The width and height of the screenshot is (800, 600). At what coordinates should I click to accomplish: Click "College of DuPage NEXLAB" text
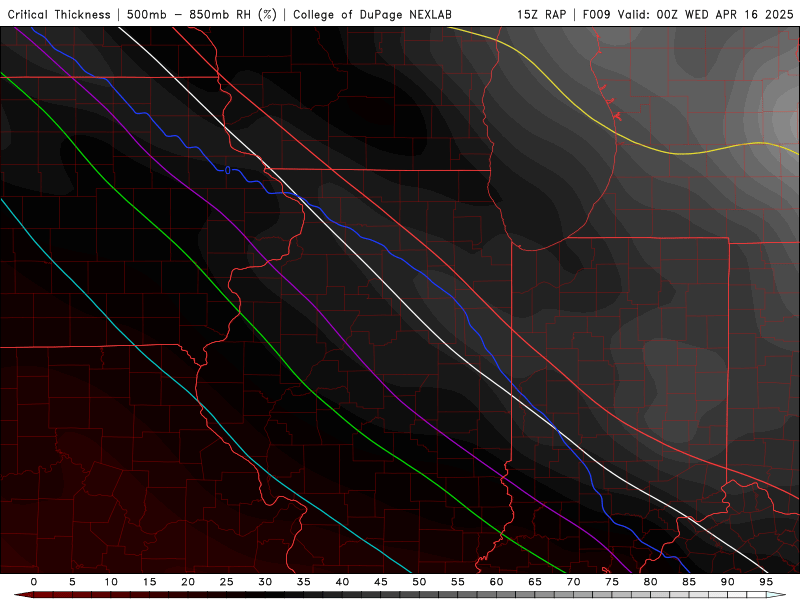click(372, 14)
